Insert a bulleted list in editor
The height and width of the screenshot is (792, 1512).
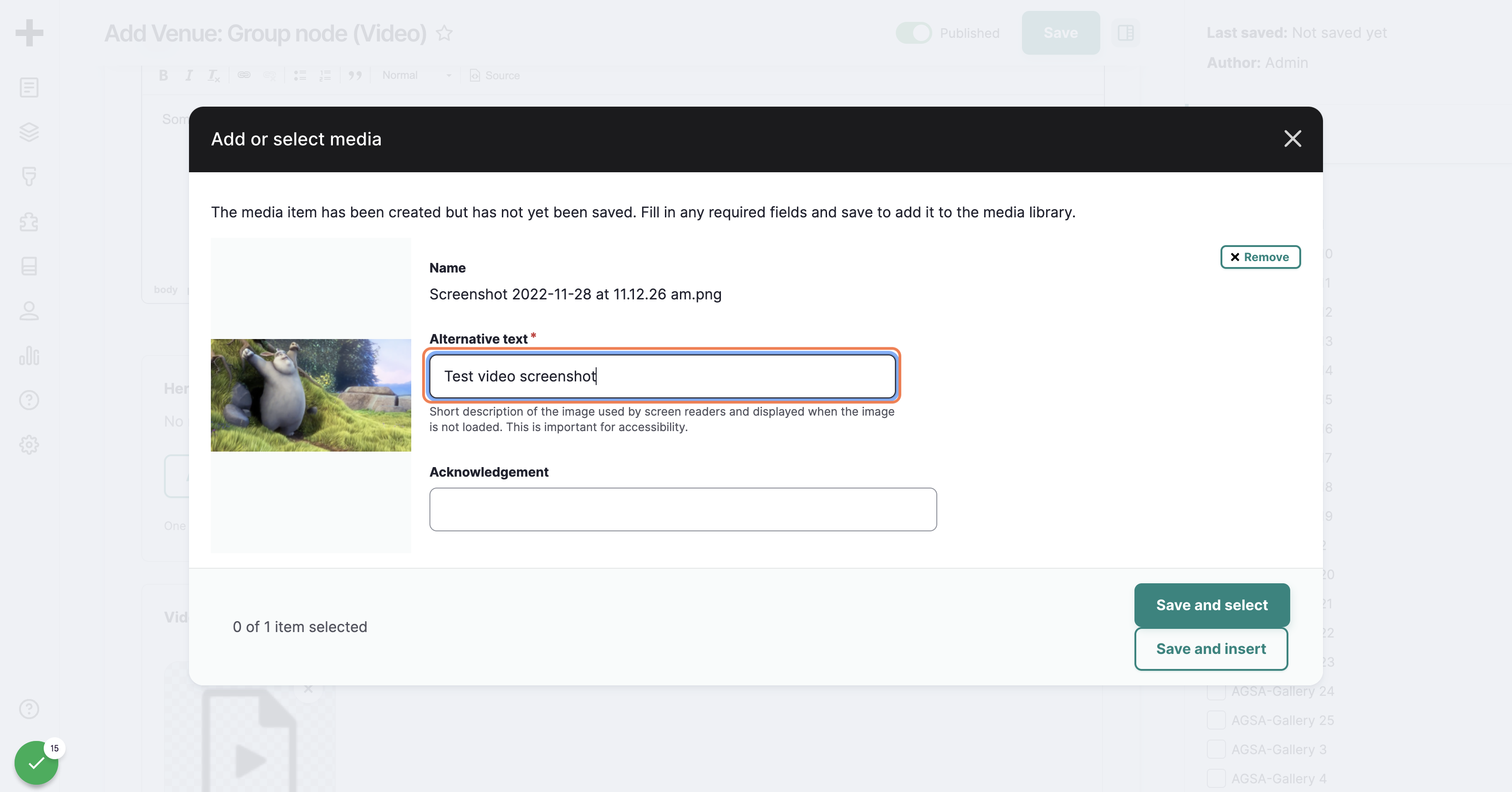coord(300,75)
